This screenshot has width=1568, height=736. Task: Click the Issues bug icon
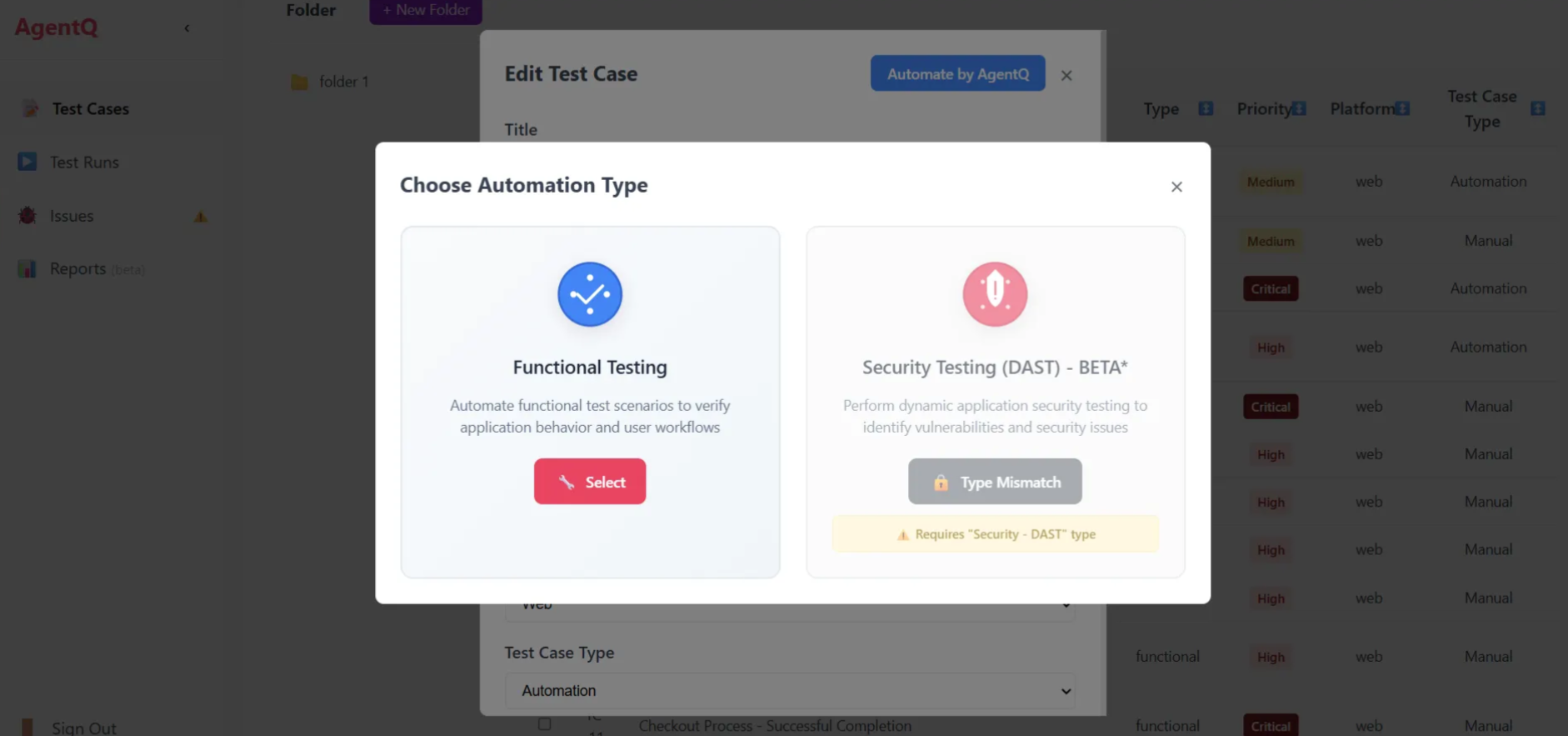(x=26, y=215)
